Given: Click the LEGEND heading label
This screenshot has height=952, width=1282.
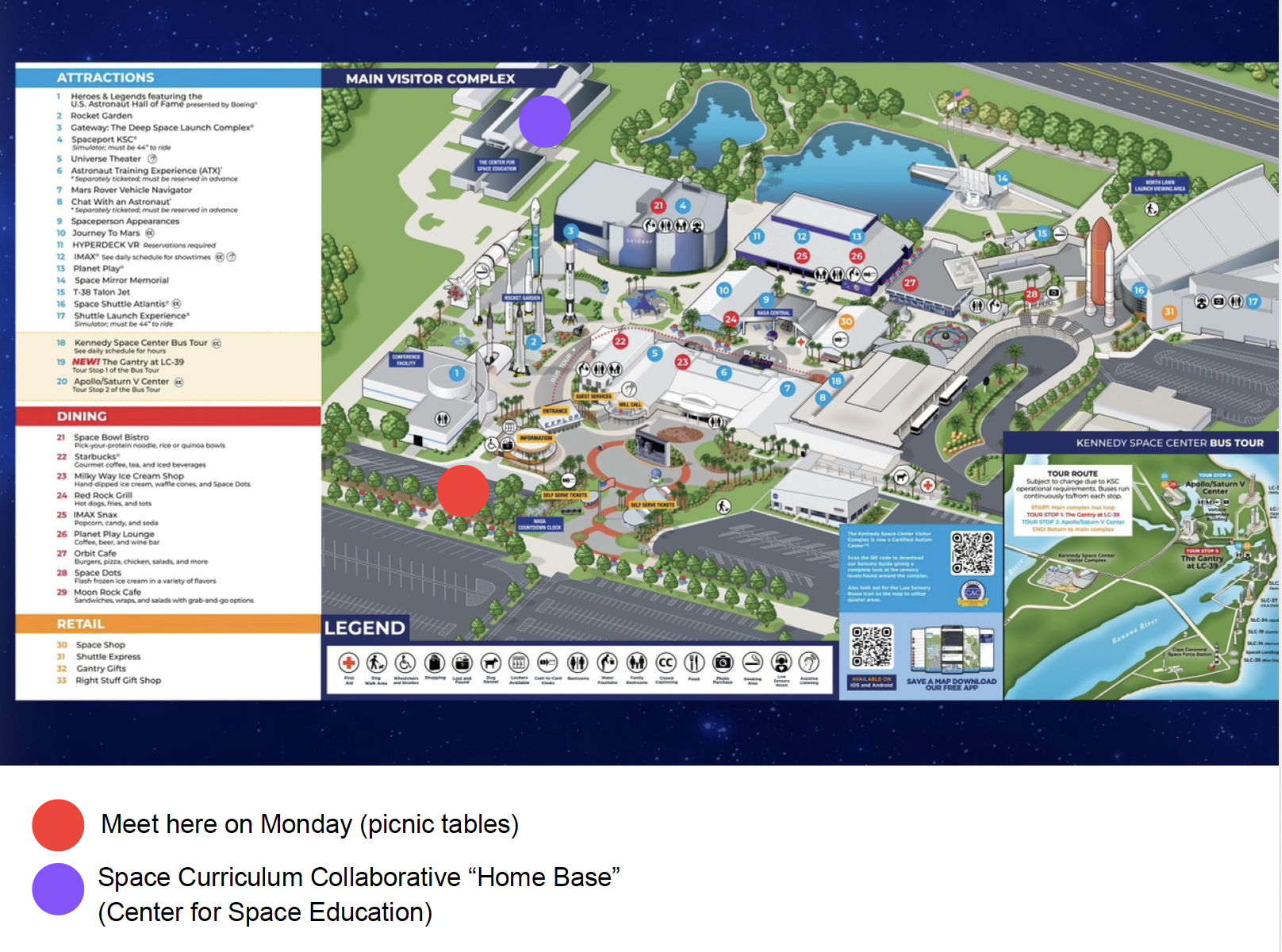Looking at the screenshot, I should coord(365,628).
